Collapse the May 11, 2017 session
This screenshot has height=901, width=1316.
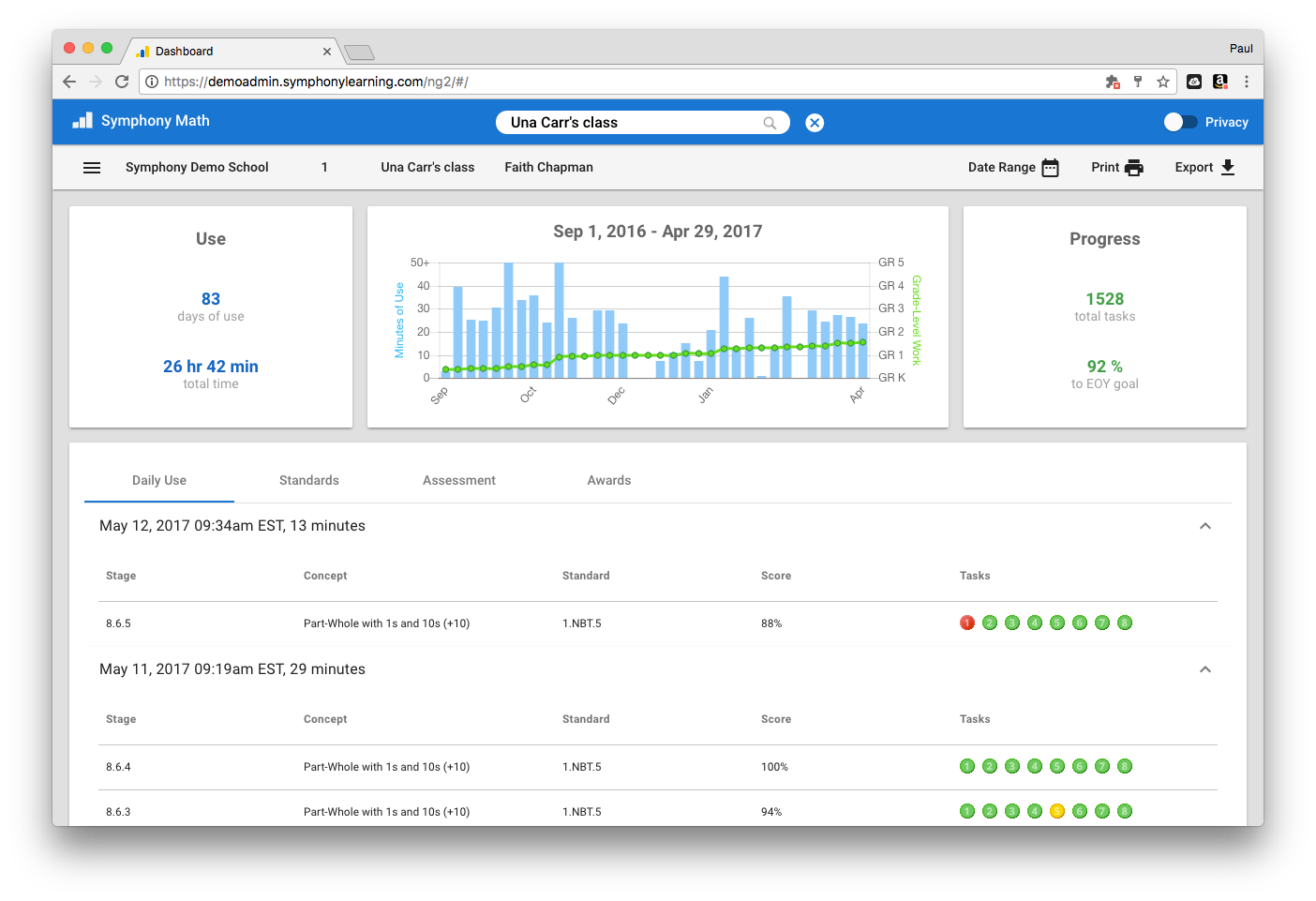point(1205,669)
